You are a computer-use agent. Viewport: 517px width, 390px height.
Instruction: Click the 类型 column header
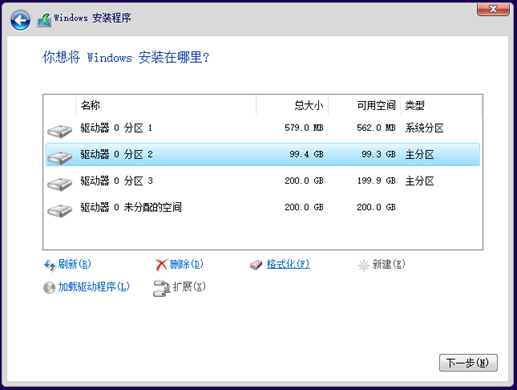(441, 105)
